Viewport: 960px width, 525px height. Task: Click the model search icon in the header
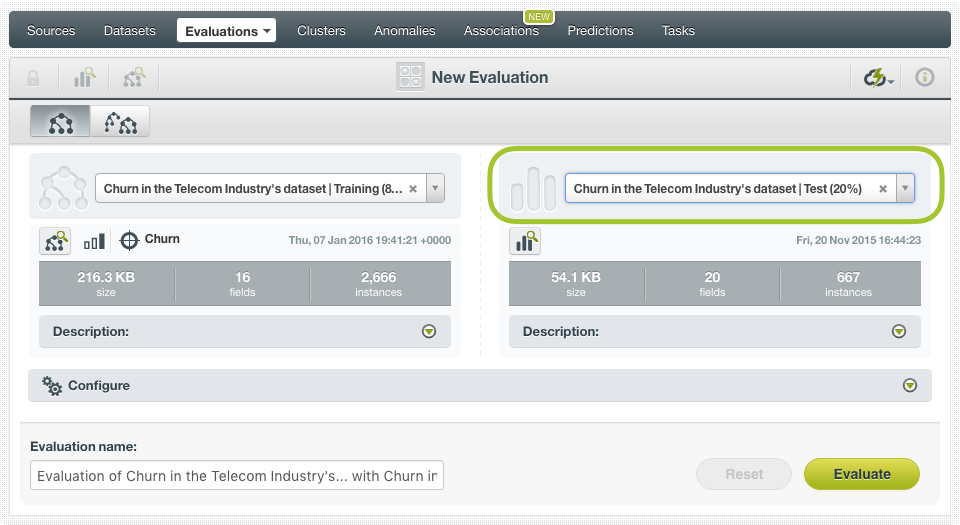(x=134, y=78)
